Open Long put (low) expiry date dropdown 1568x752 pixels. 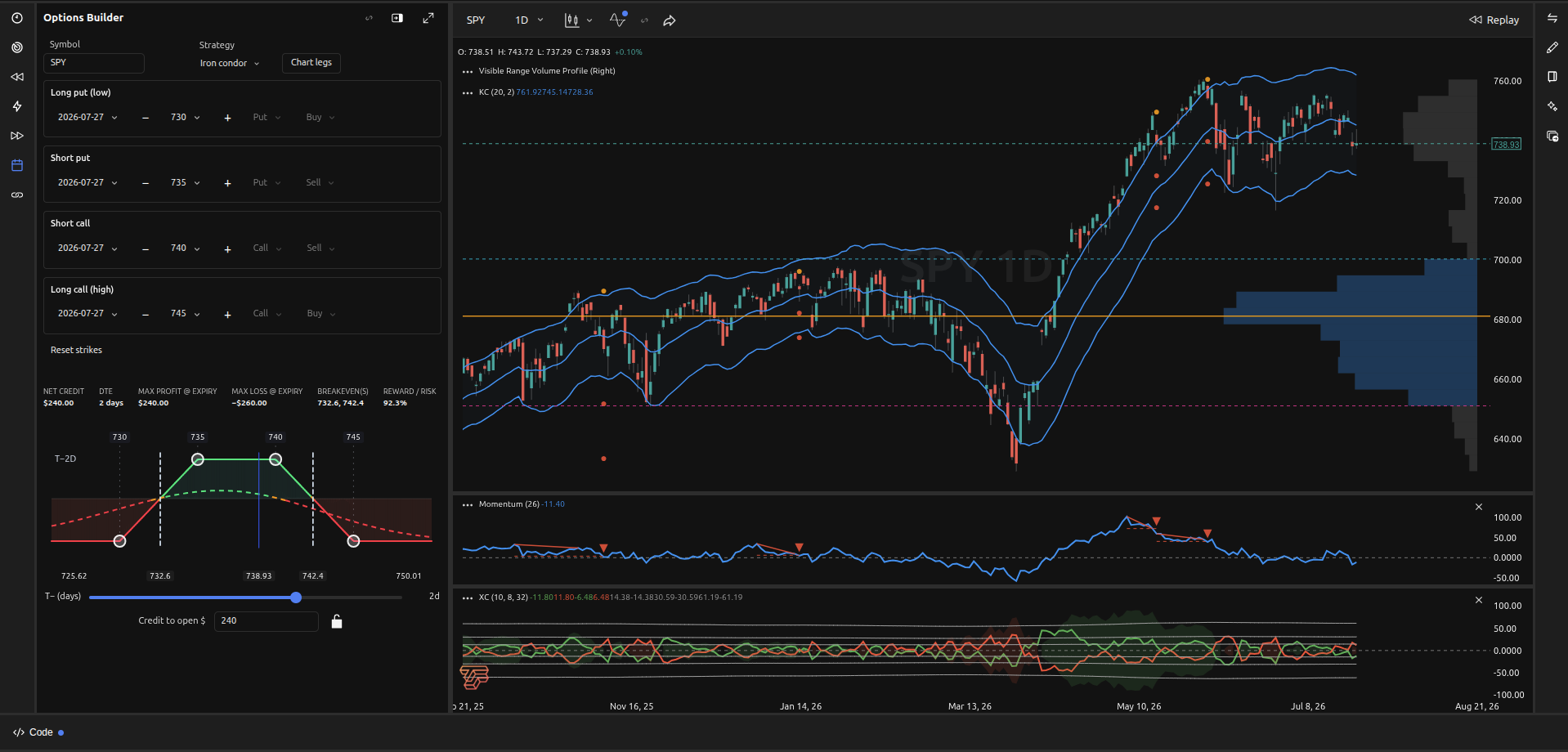tap(87, 117)
